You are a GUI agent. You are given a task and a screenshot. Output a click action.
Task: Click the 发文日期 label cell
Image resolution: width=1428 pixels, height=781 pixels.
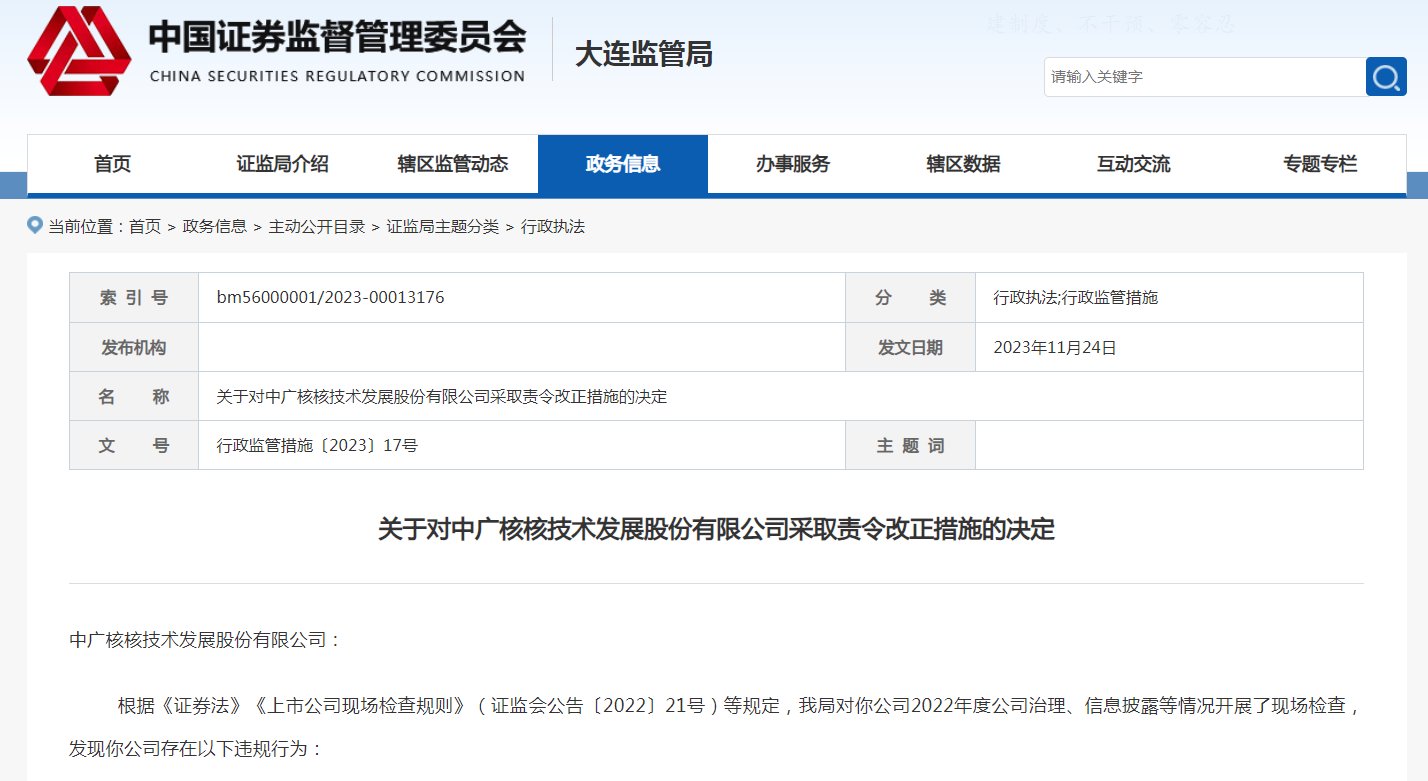click(x=910, y=347)
